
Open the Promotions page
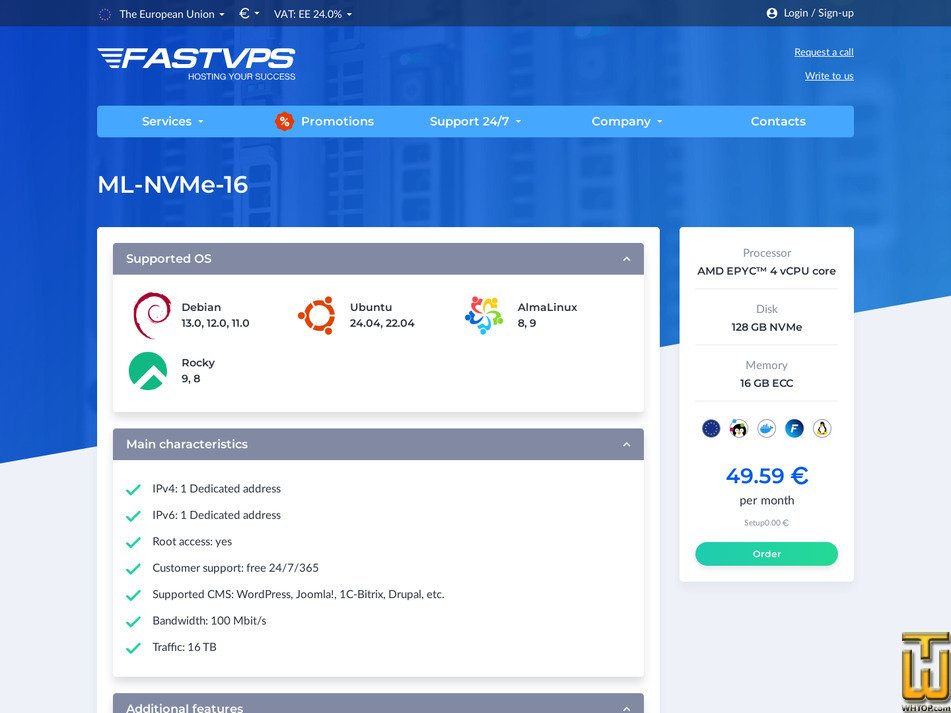337,121
